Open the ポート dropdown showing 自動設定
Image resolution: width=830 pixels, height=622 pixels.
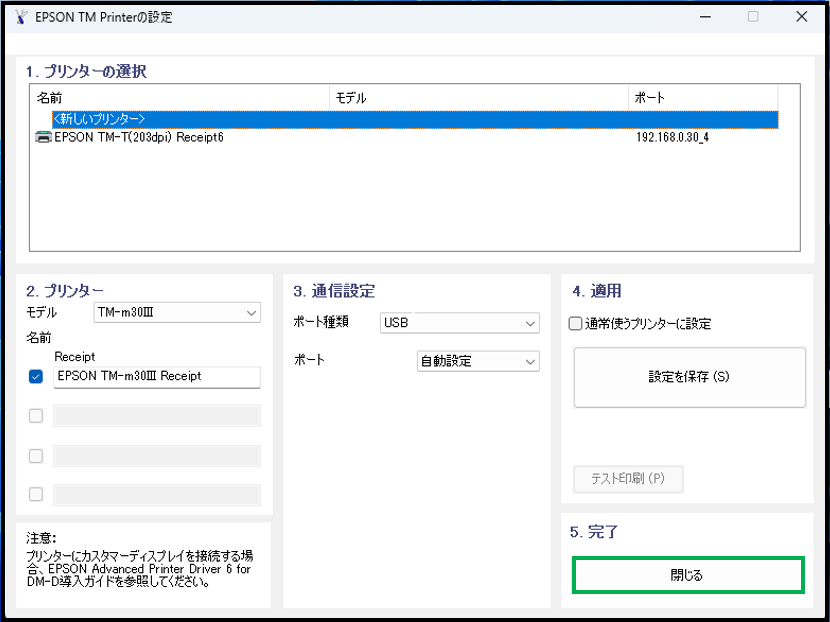tap(477, 361)
